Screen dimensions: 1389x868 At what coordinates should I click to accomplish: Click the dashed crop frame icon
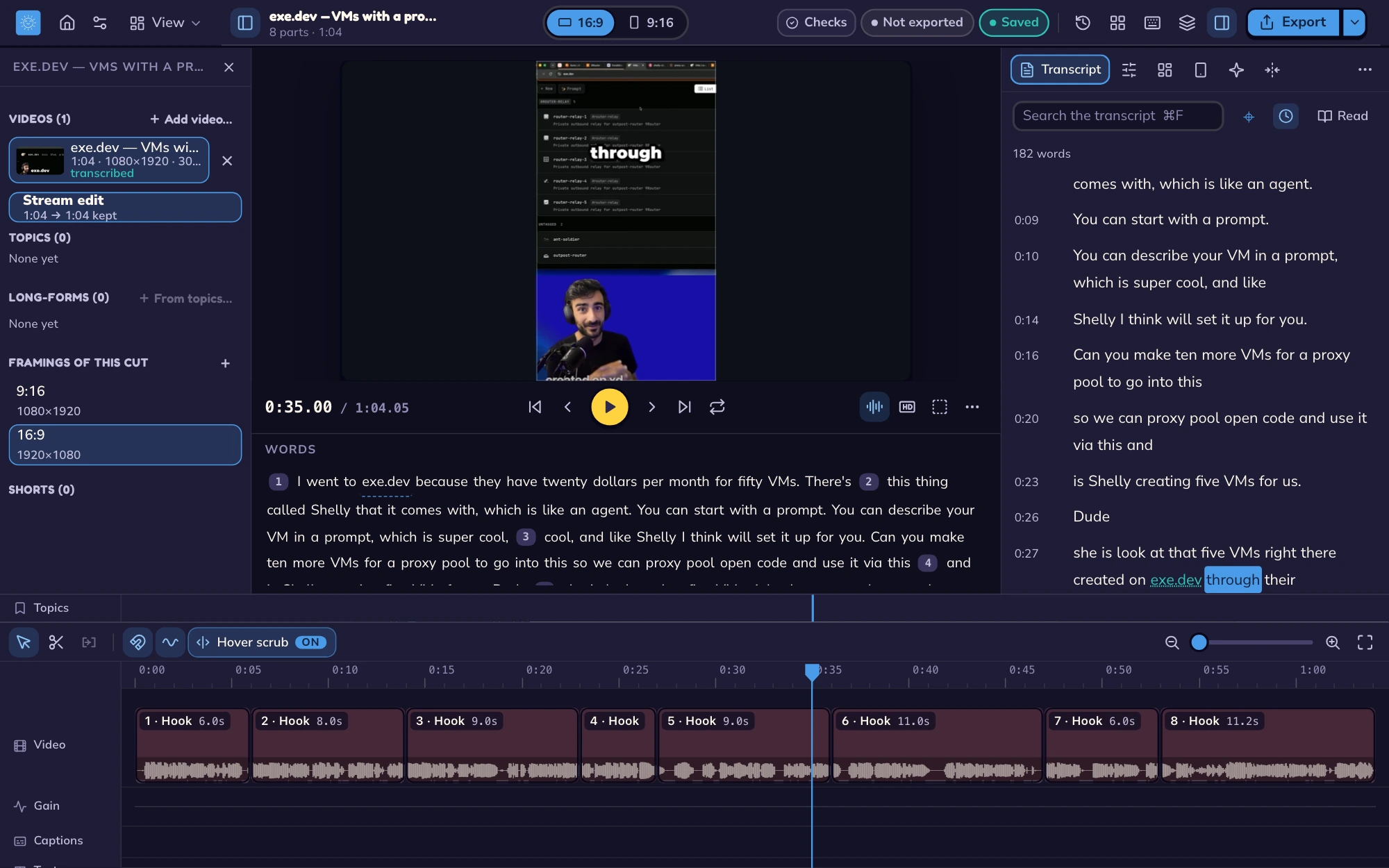940,407
